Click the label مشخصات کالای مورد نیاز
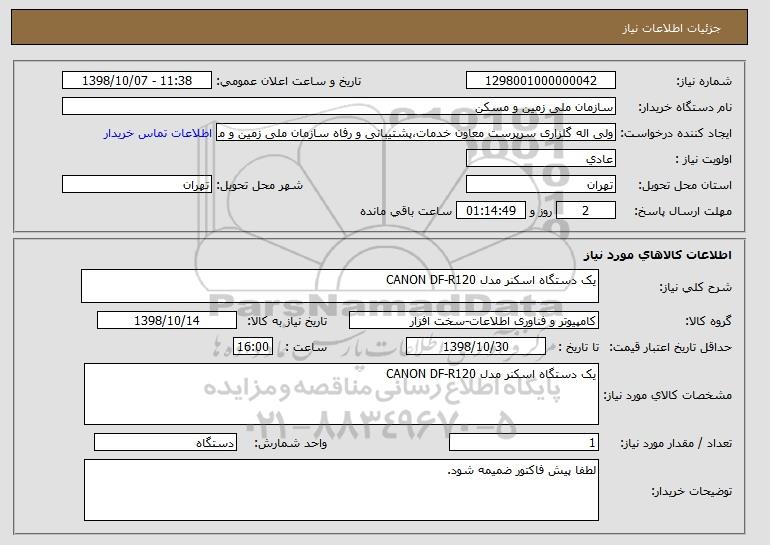Image resolution: width=770 pixels, height=545 pixels. pos(667,395)
